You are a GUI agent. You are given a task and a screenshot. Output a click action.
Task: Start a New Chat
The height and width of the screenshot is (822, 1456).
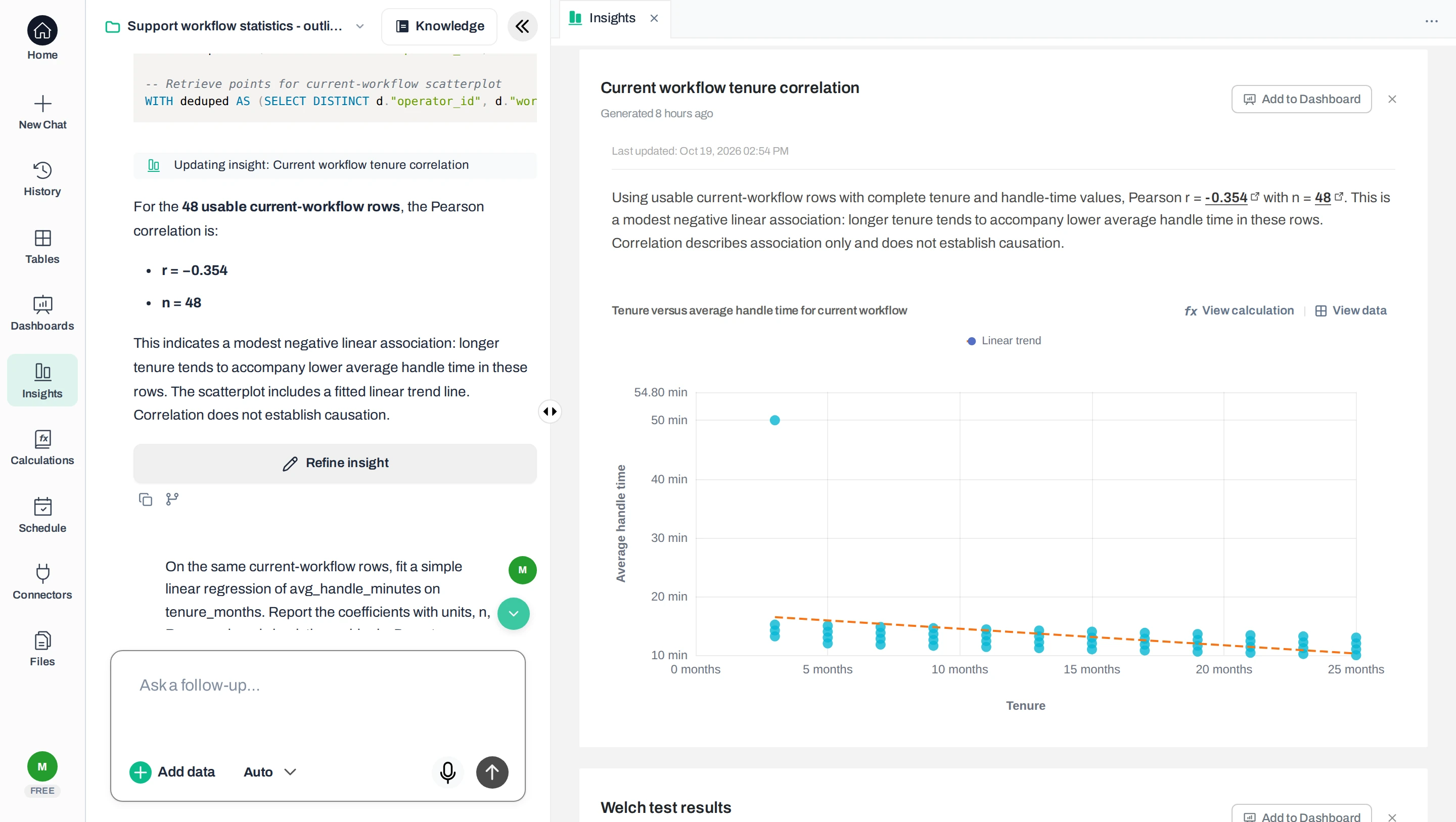[42, 113]
